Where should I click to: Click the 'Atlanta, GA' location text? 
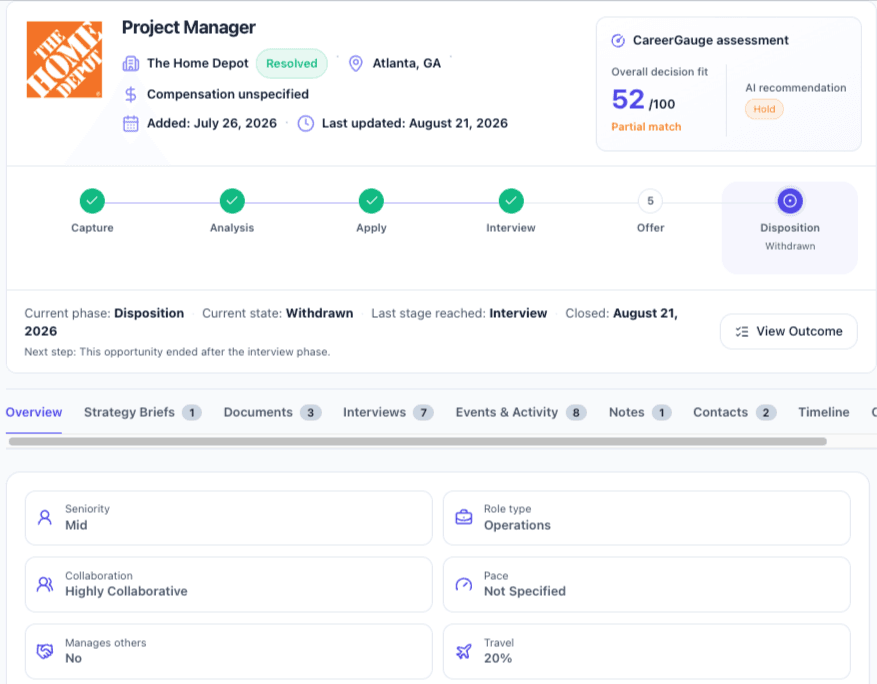(x=407, y=64)
